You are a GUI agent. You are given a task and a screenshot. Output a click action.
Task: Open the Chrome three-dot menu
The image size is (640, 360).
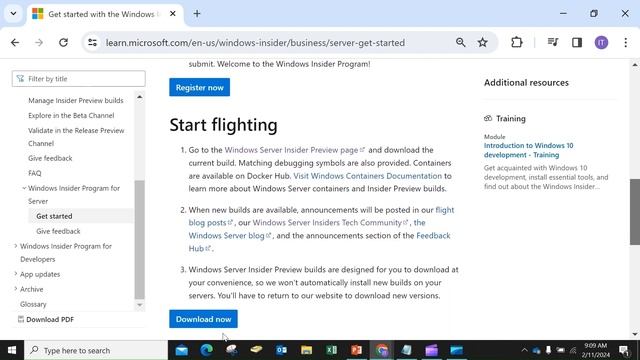pyautogui.click(x=625, y=42)
